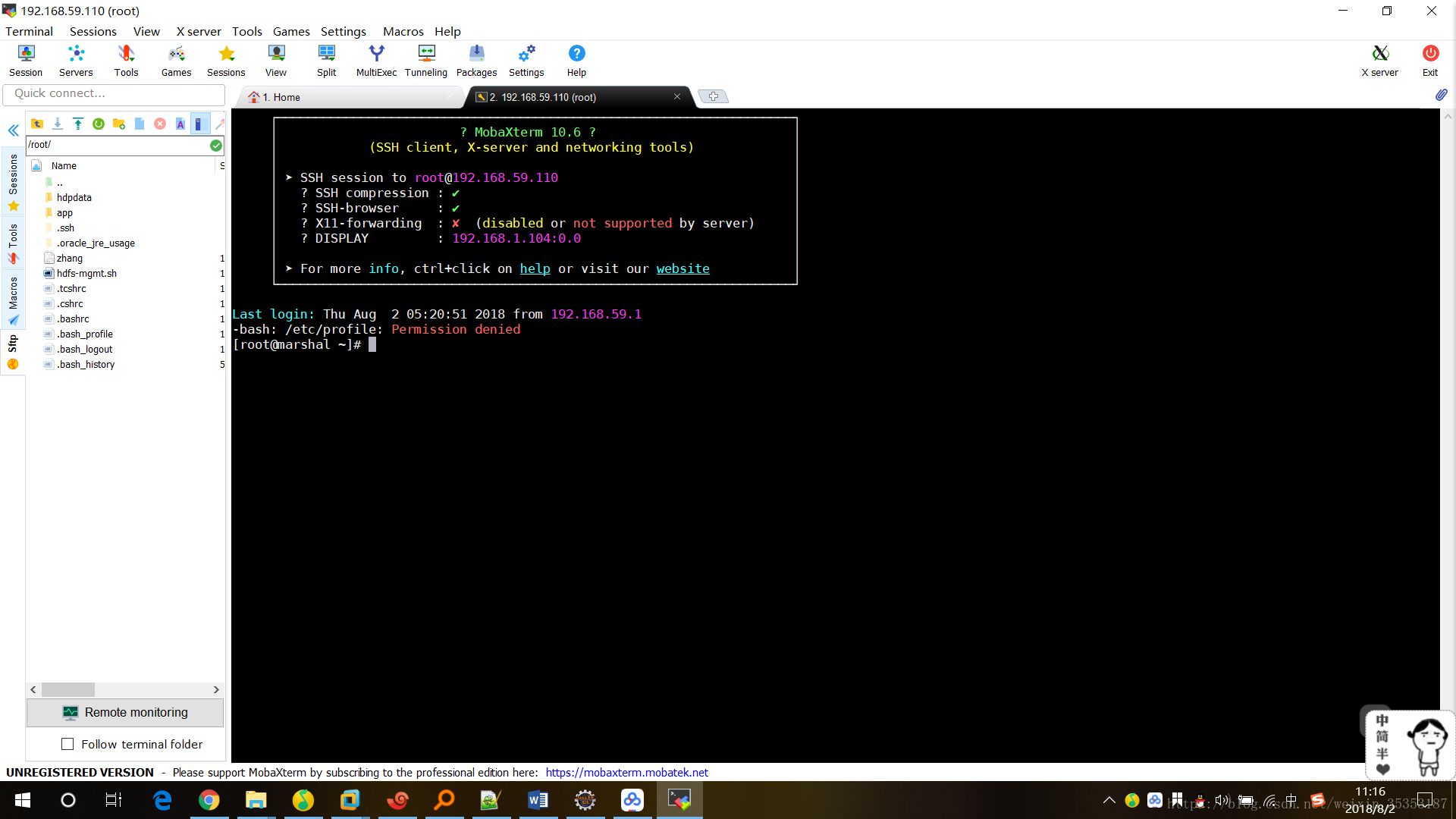The image size is (1456, 819).
Task: Launch the MultiExec mode
Action: (x=376, y=61)
